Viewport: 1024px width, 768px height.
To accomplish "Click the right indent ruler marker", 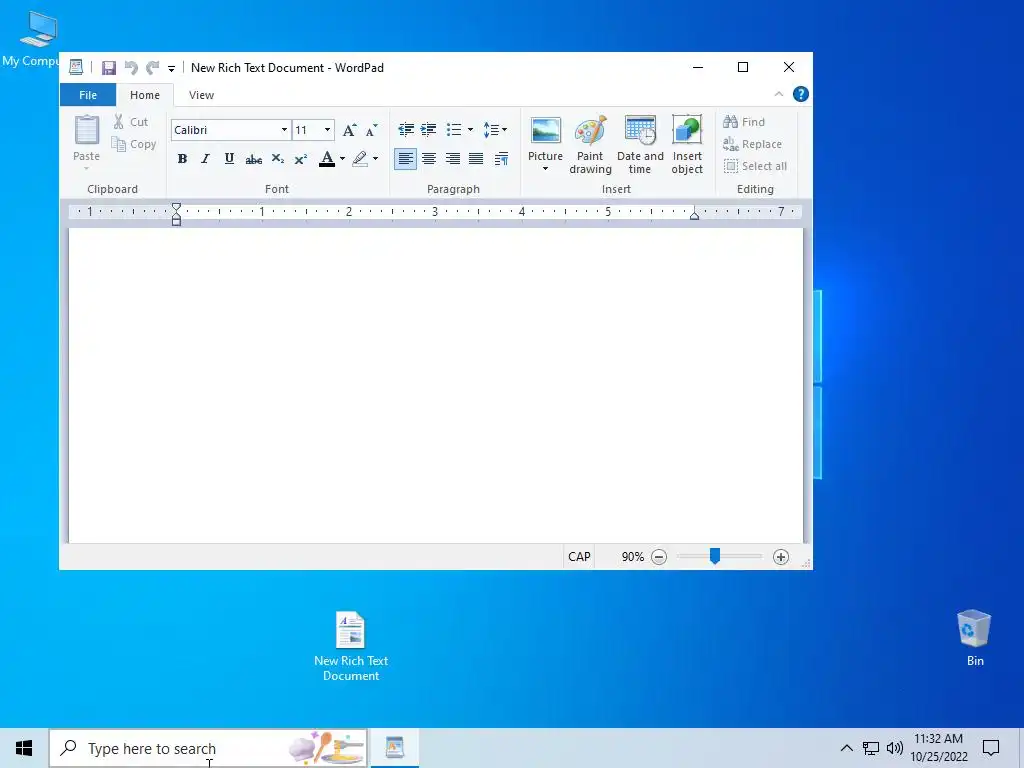I will coord(694,215).
